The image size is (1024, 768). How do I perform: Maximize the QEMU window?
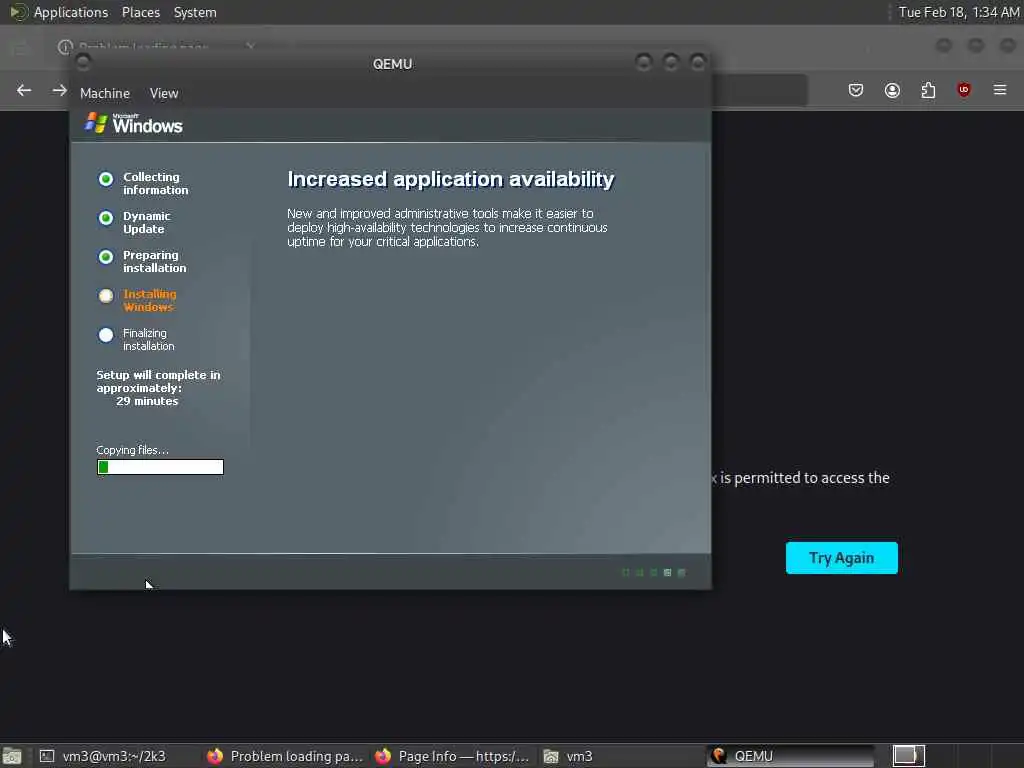tap(671, 63)
